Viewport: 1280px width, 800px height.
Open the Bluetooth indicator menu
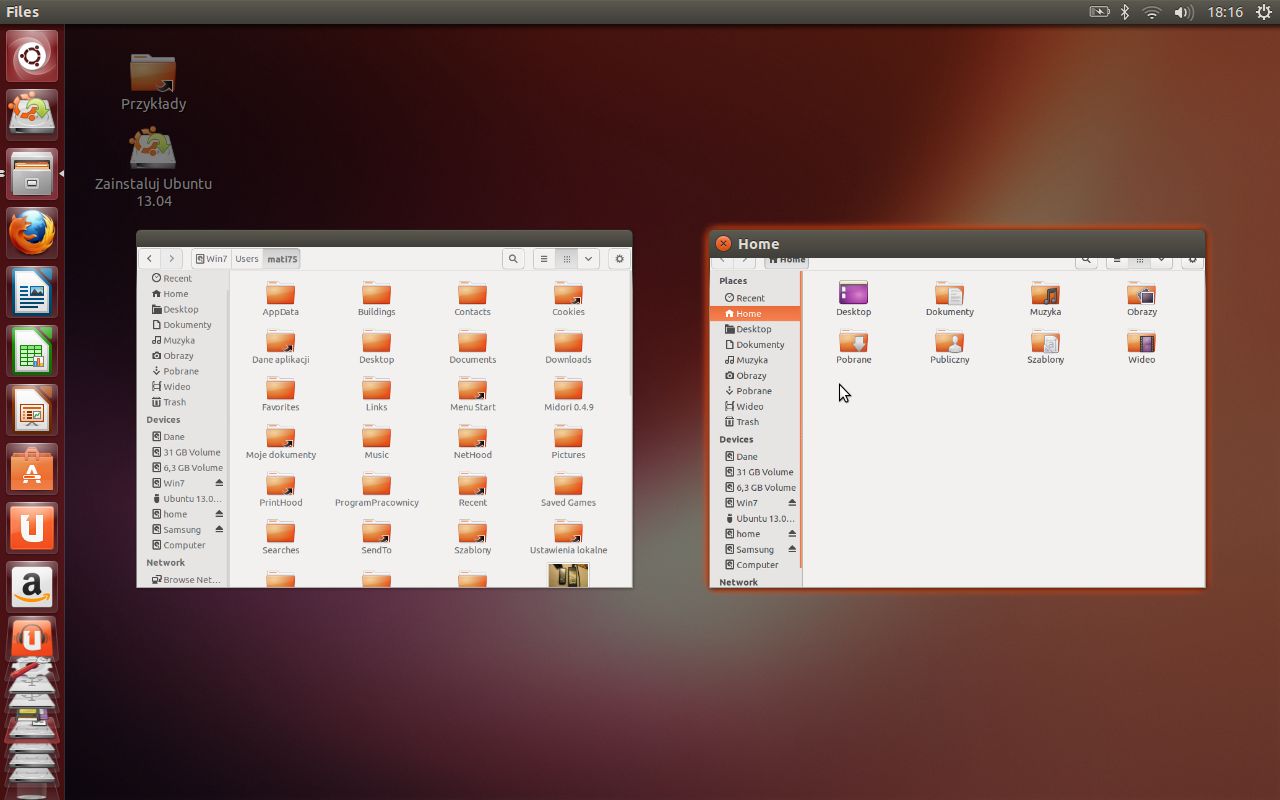(1124, 12)
